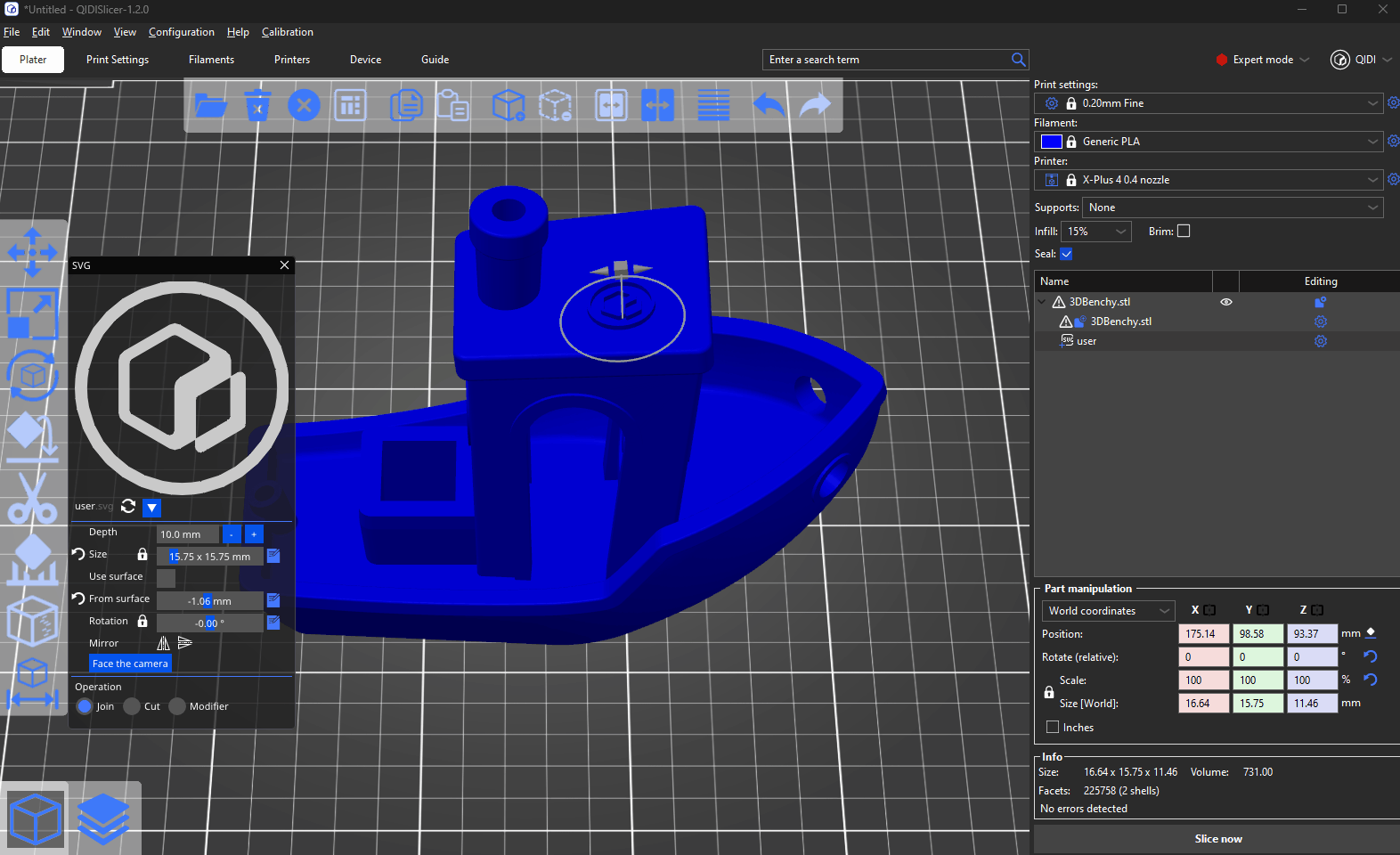Click the Split to objects icon
This screenshot has height=855, width=1400.
pyautogui.click(x=611, y=105)
